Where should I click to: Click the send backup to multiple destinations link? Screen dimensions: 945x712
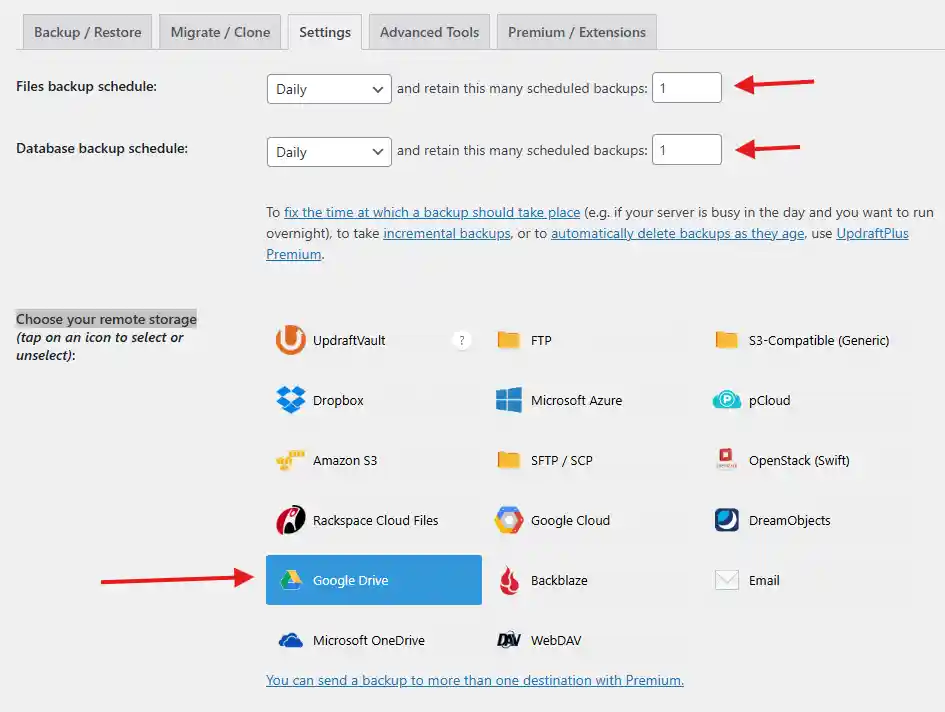[475, 680]
